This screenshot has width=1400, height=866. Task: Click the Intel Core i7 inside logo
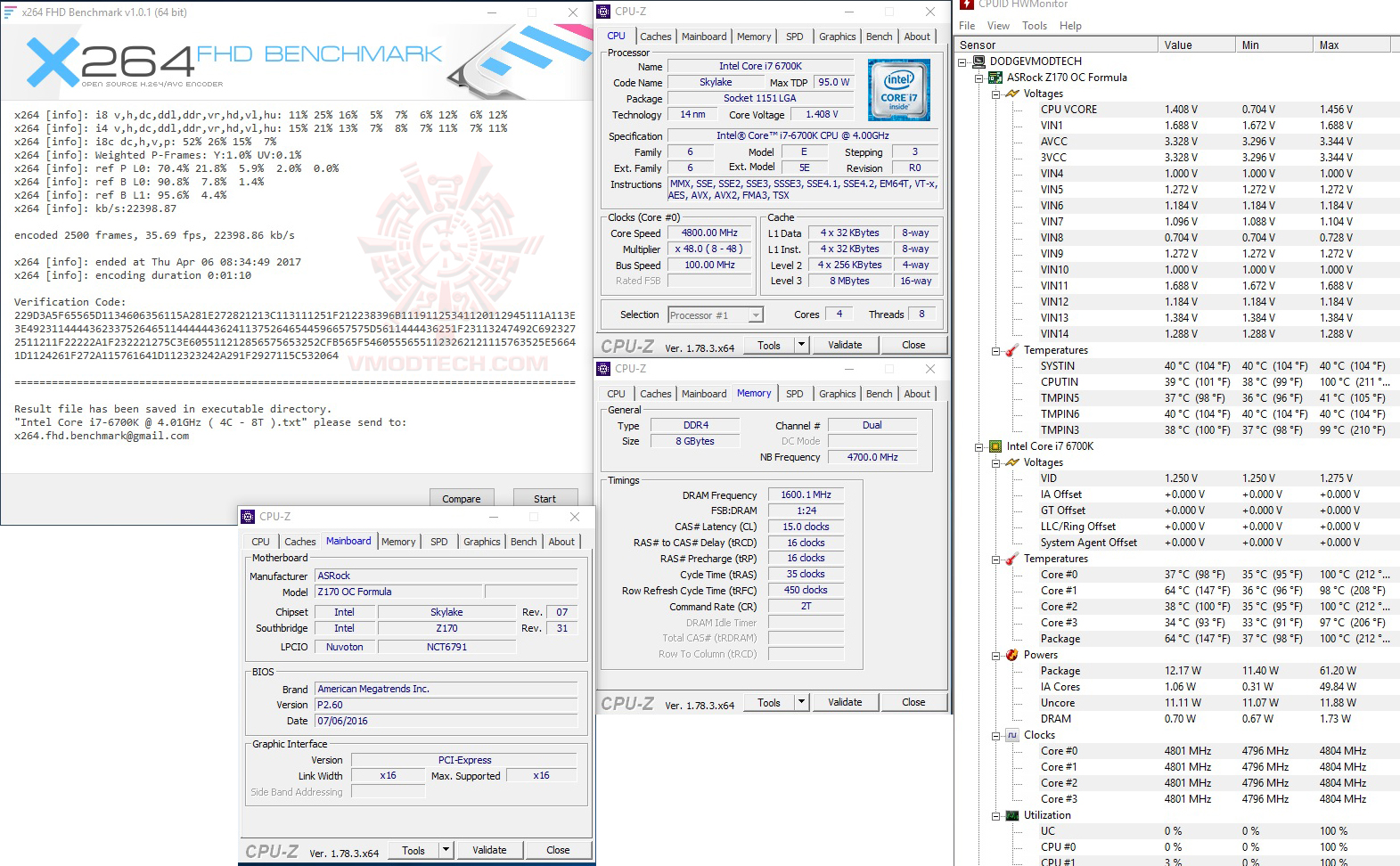point(899,90)
